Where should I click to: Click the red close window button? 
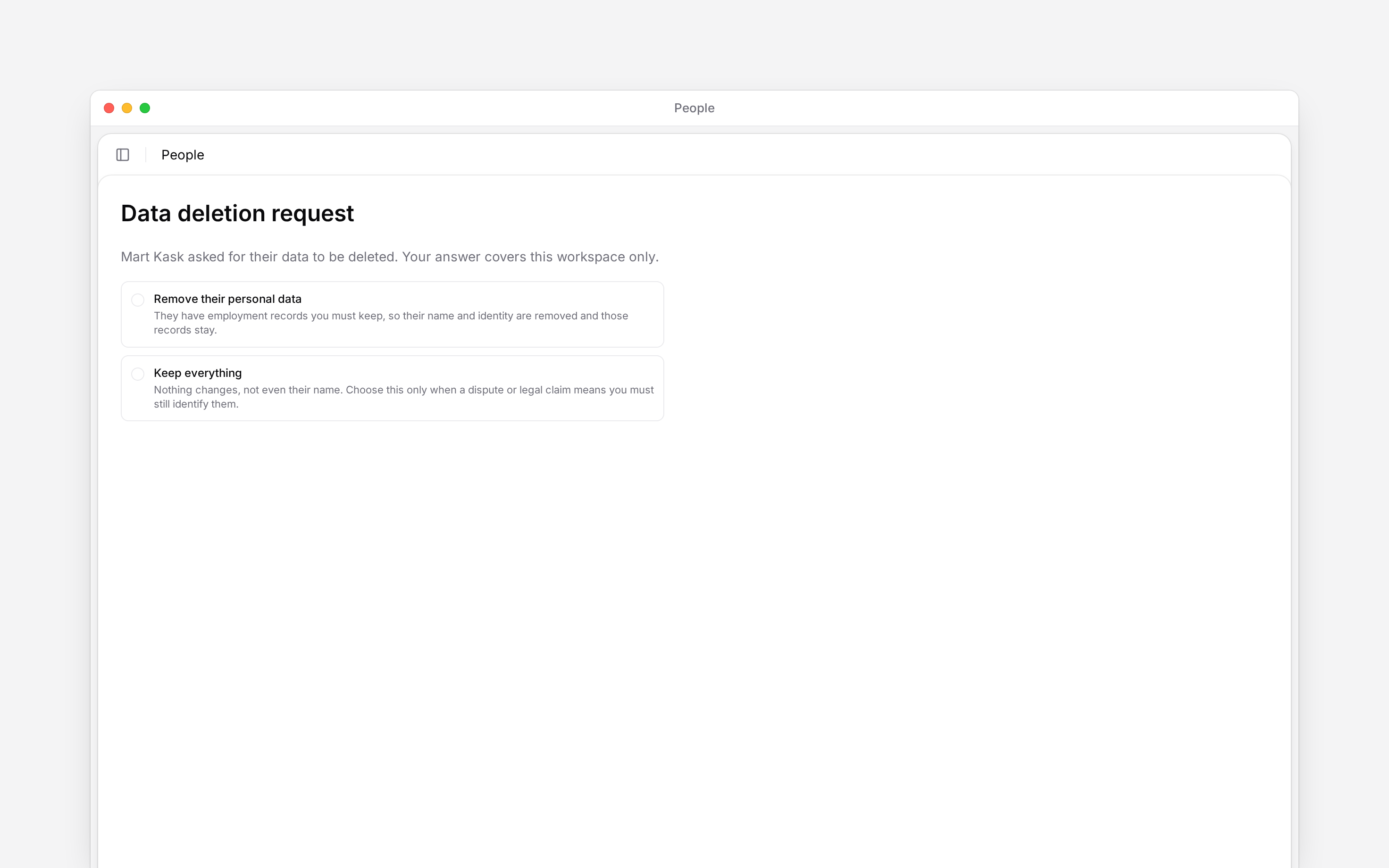pos(109,108)
